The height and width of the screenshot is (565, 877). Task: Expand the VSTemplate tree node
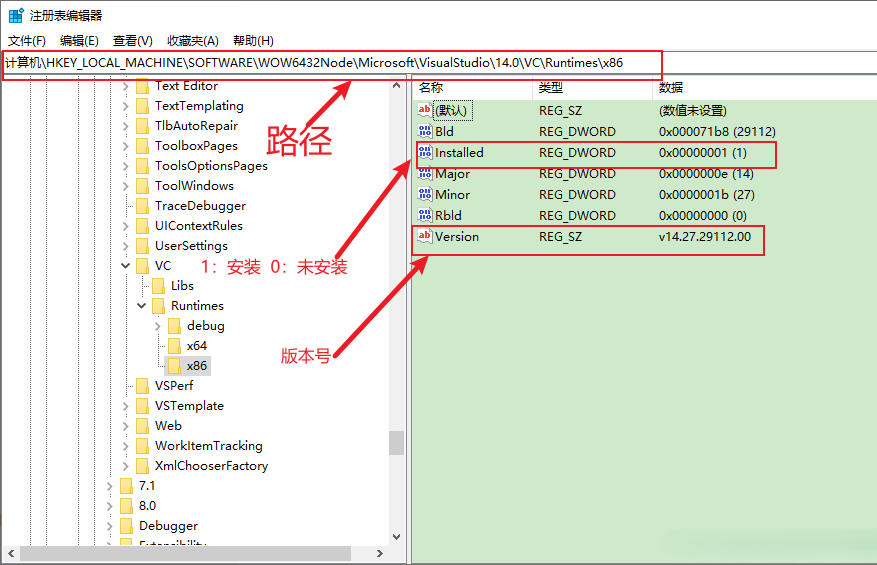pos(126,406)
